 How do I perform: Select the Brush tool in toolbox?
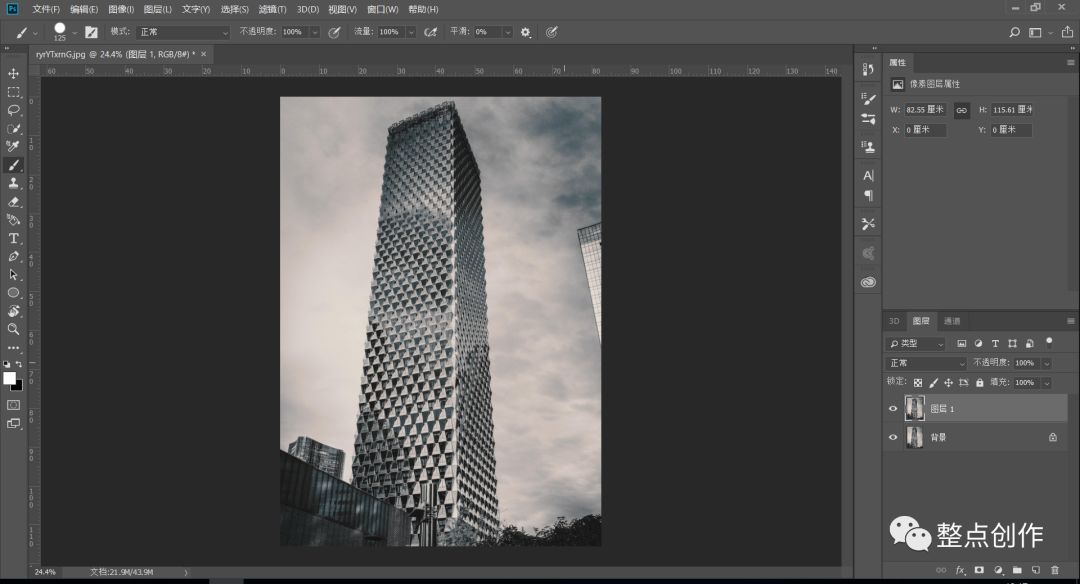point(13,165)
